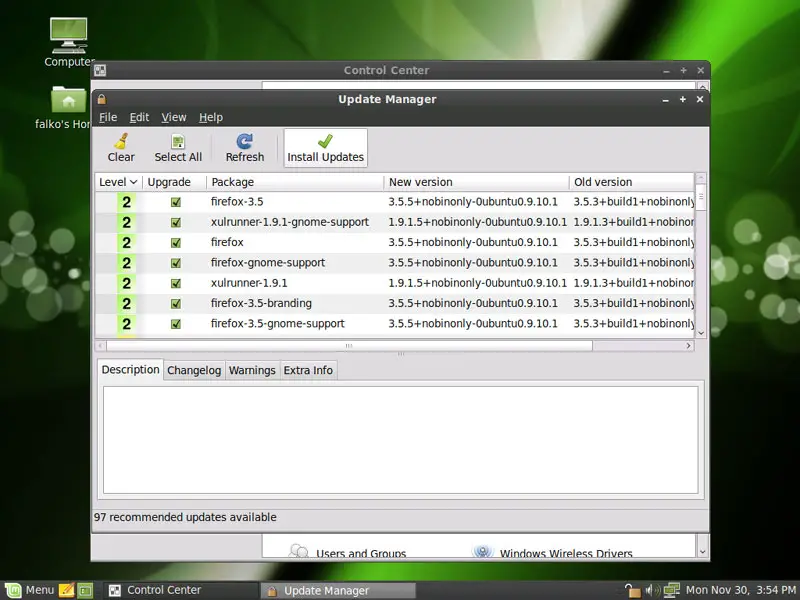This screenshot has height=600, width=800.
Task: Uncheck upgrade checkbox in the firefox row
Action: (176, 242)
